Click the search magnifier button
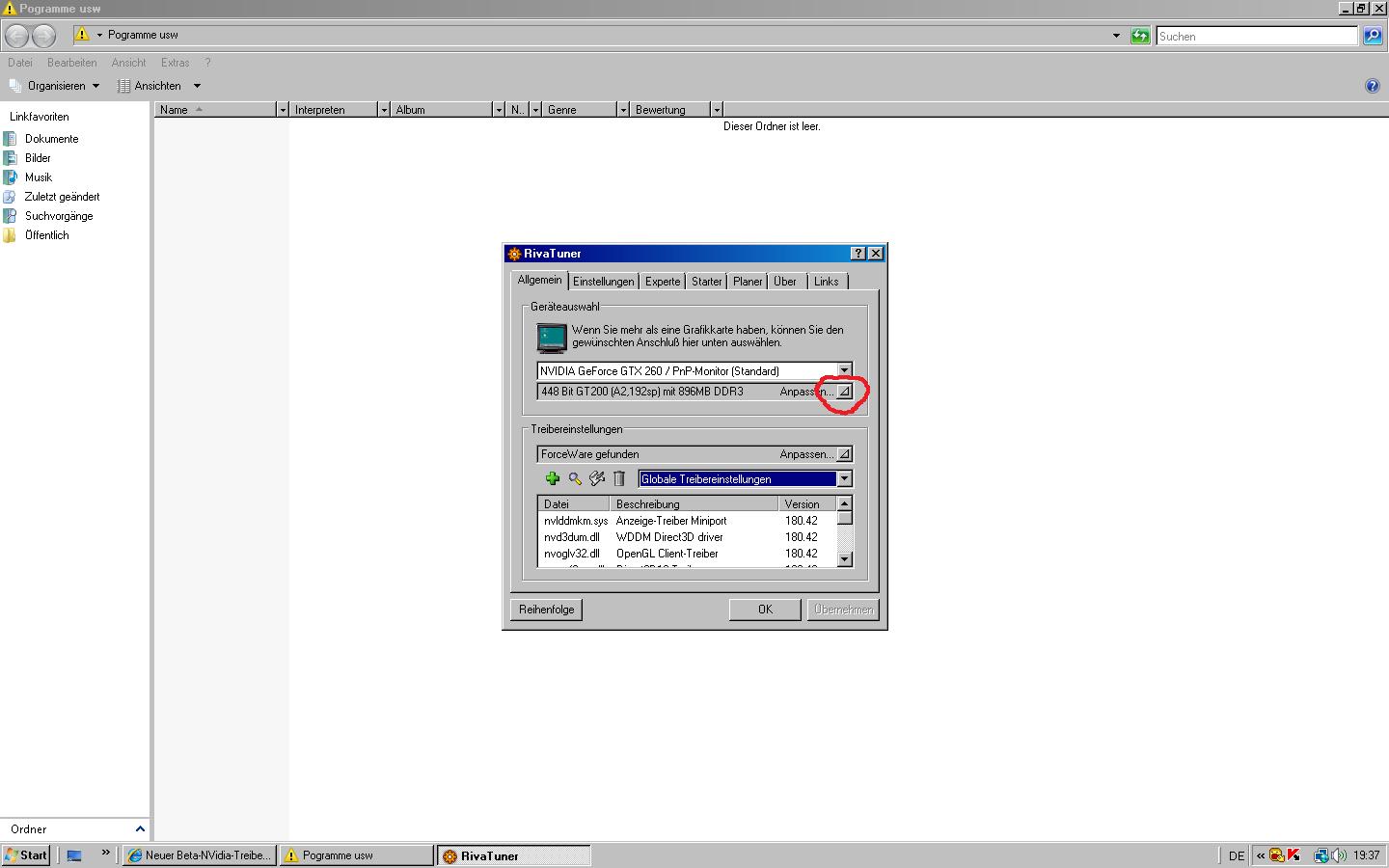The width and height of the screenshot is (1389, 868). (x=1373, y=36)
